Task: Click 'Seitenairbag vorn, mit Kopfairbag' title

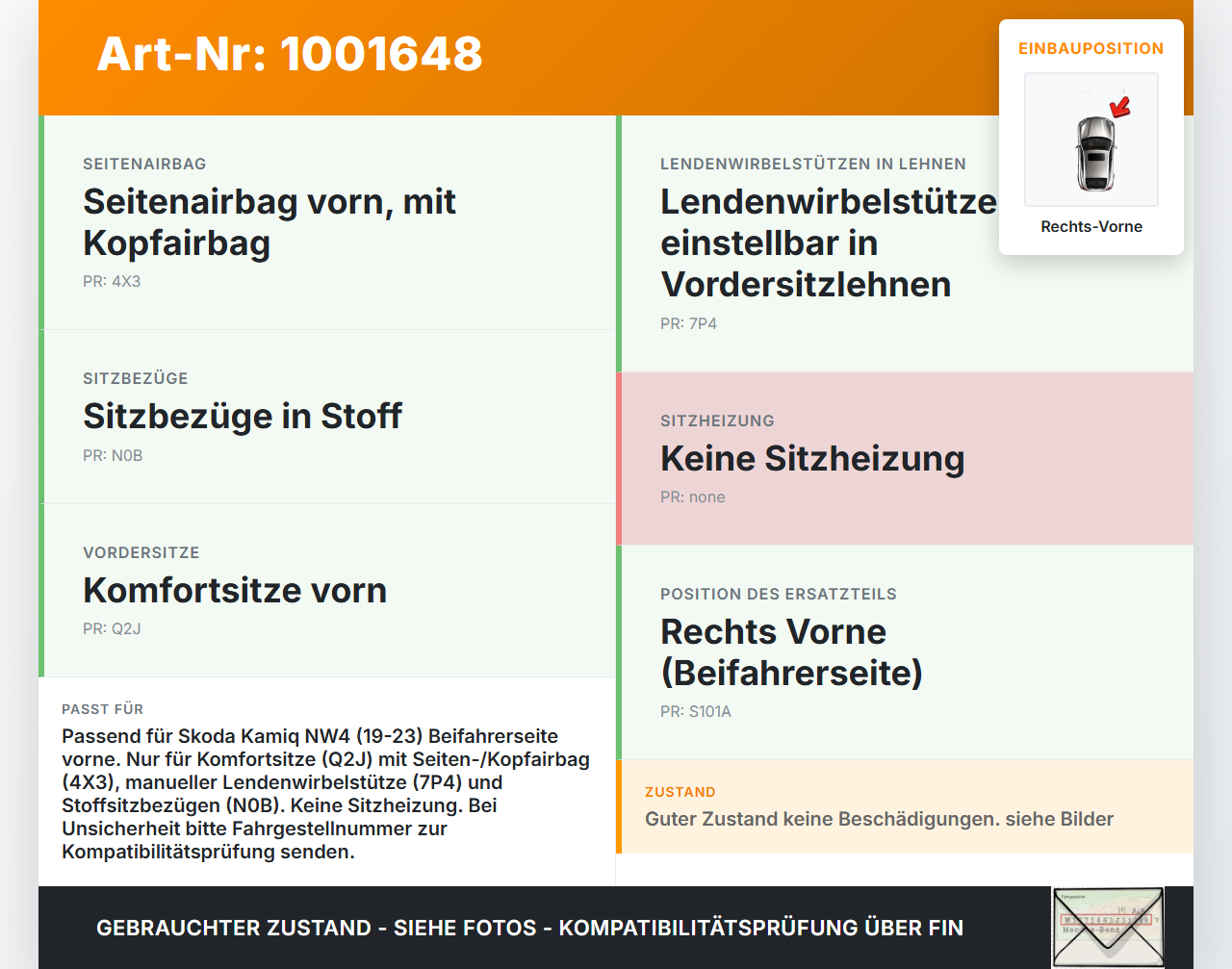Action: pyautogui.click(x=269, y=222)
